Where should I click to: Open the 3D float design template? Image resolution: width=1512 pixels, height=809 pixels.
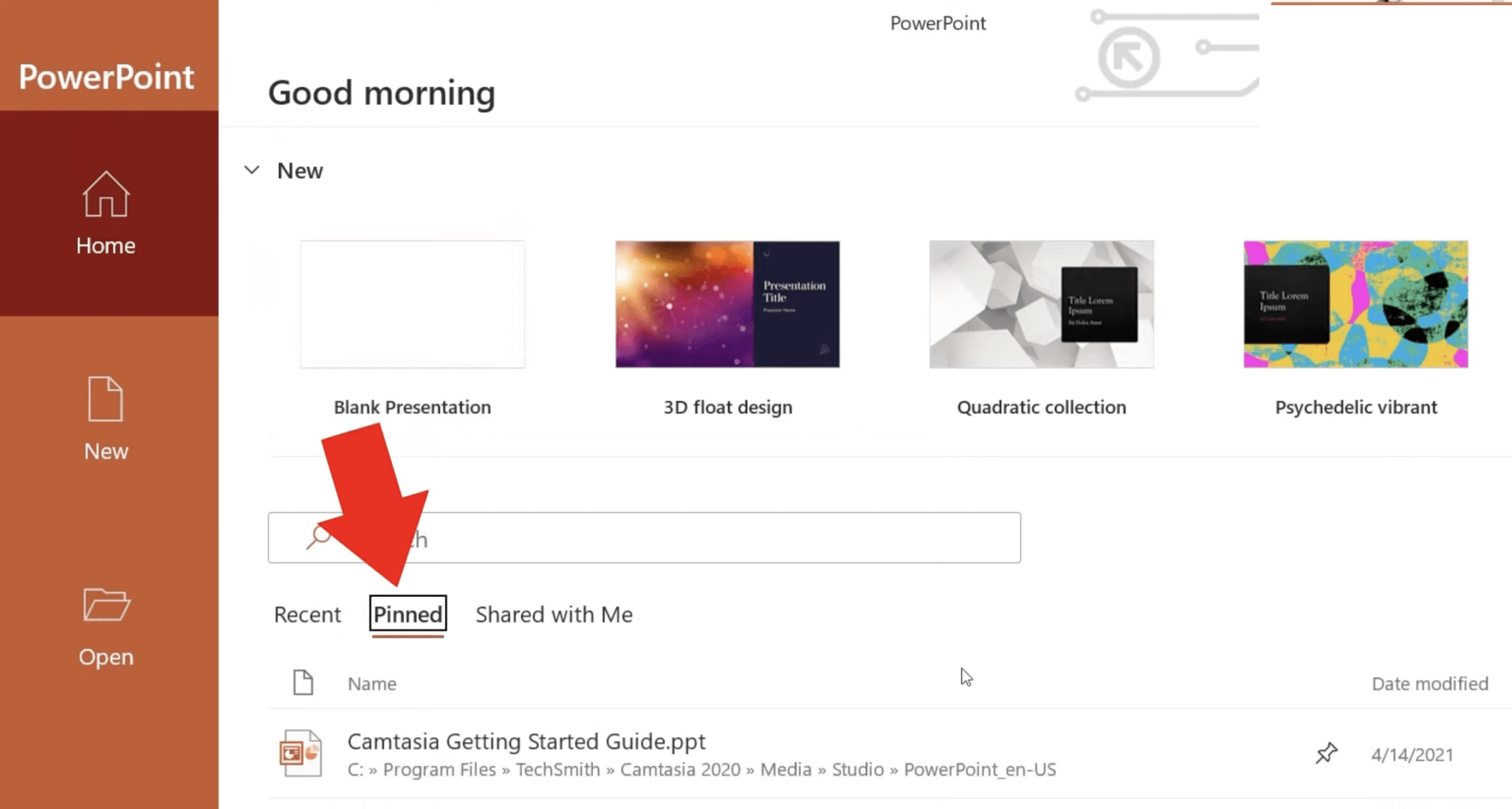[727, 304]
